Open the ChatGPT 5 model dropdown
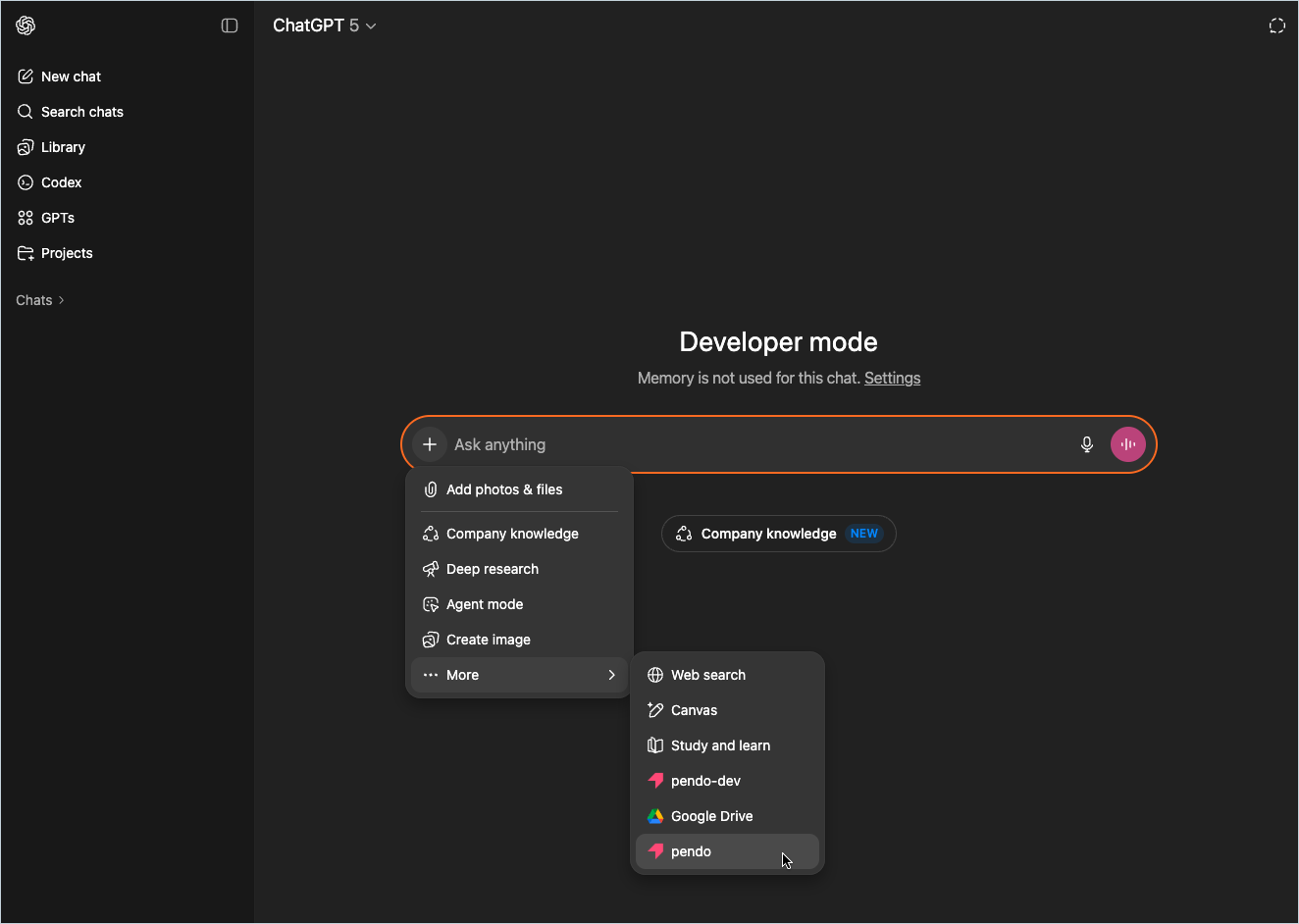Viewport: 1299px width, 924px height. coord(324,26)
